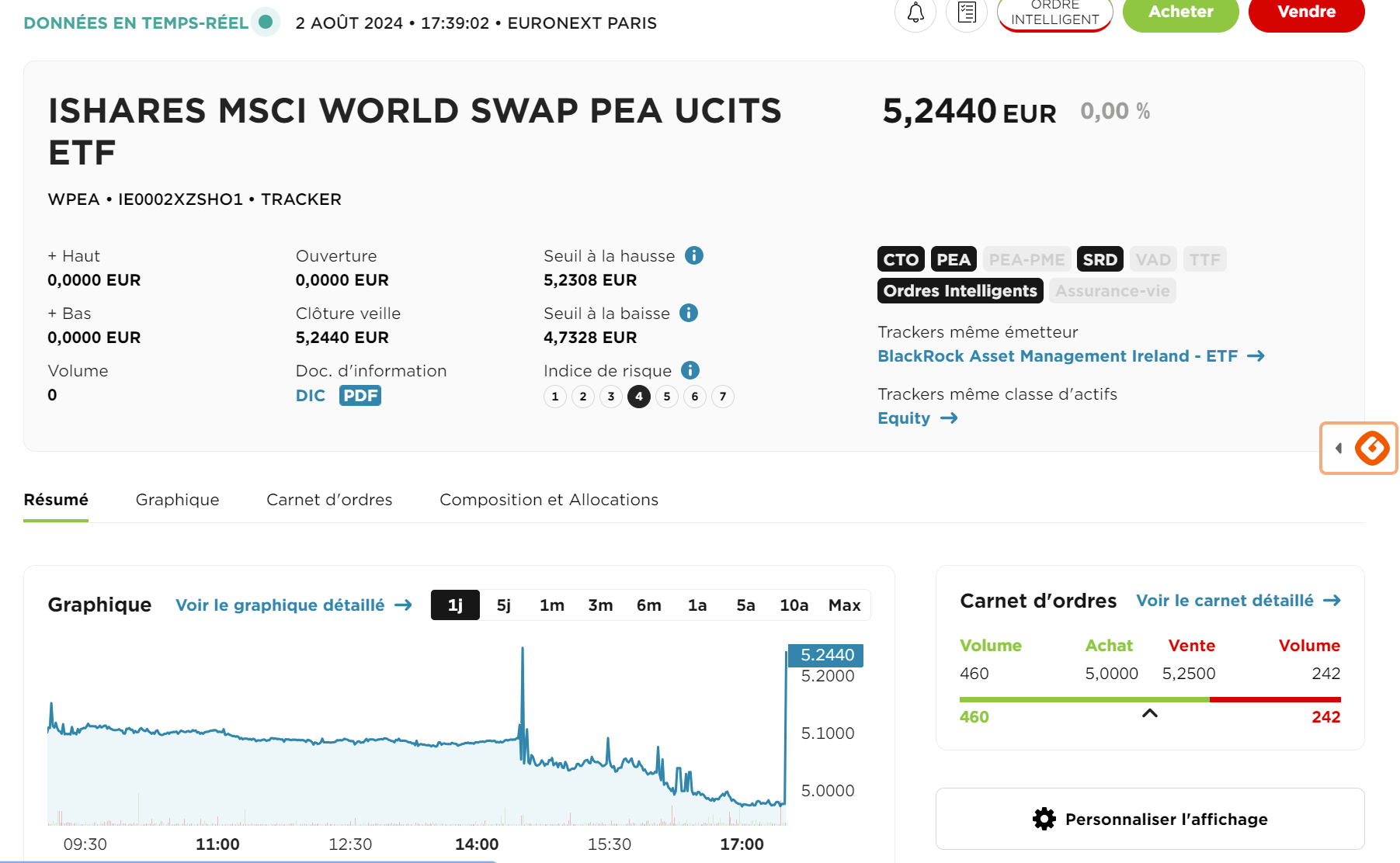The height and width of the screenshot is (863, 1400).
Task: Click the PEA-PME badge
Action: (1027, 259)
